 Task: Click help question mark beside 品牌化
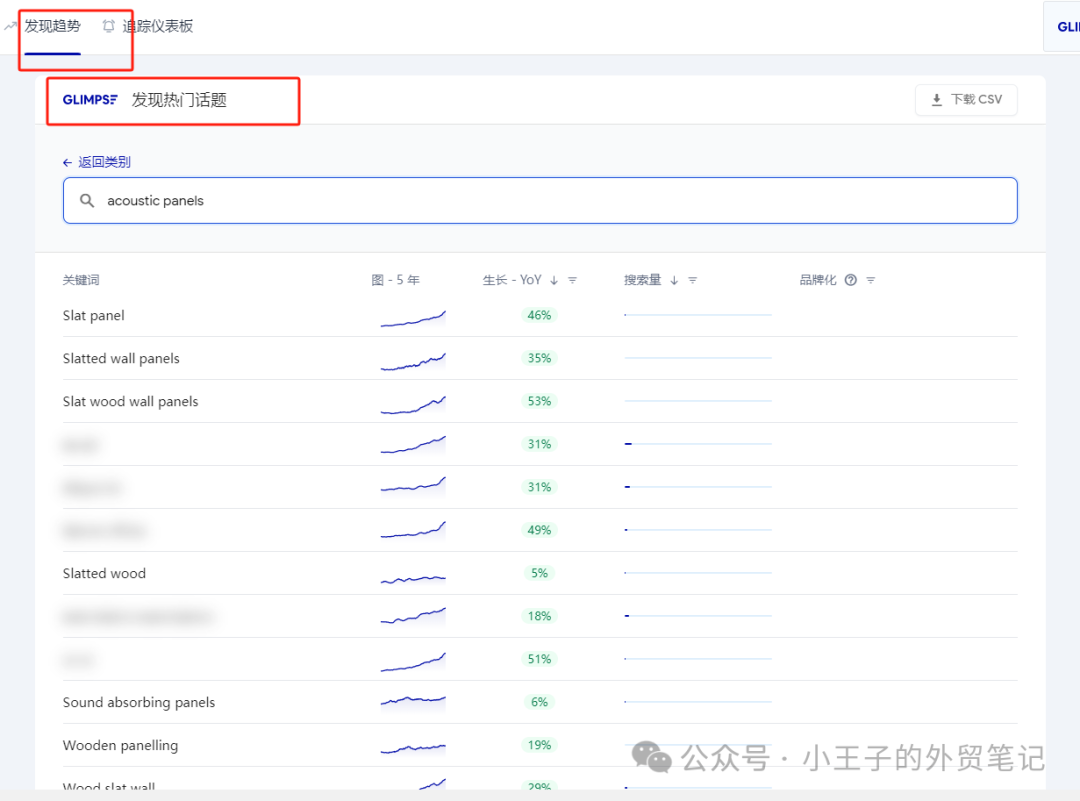click(x=850, y=281)
